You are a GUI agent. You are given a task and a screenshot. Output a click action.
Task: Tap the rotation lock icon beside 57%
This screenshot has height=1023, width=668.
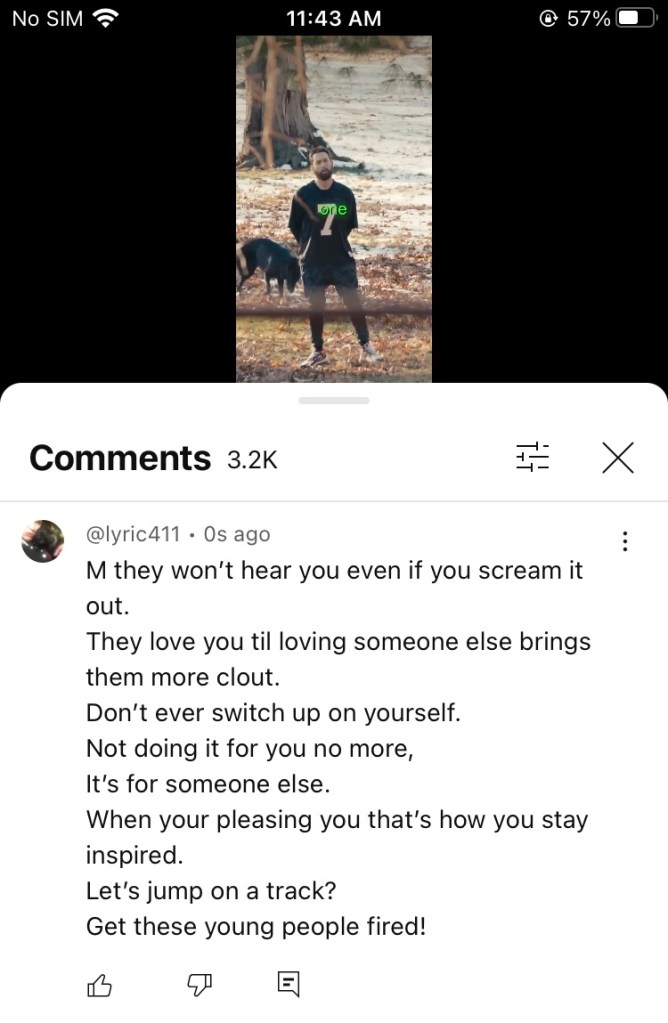[x=549, y=18]
